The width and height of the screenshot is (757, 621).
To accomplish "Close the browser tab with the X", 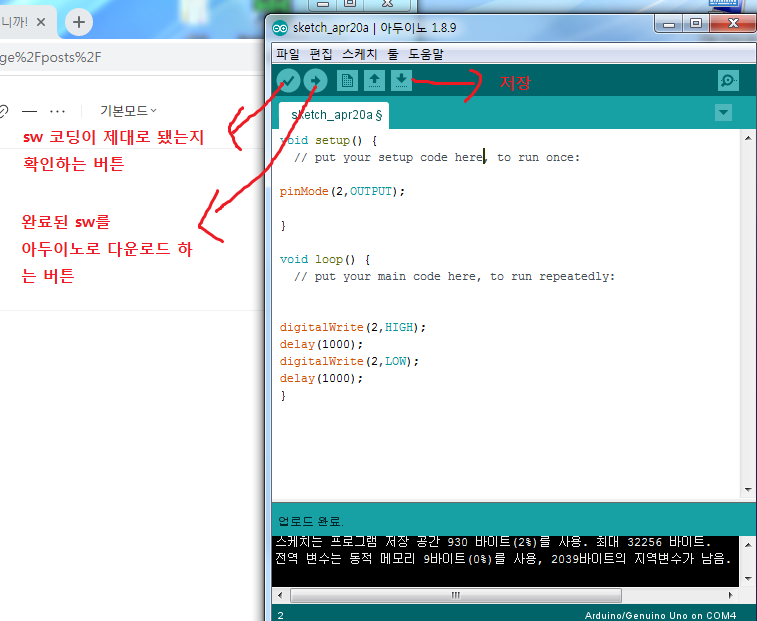I will point(41,22).
